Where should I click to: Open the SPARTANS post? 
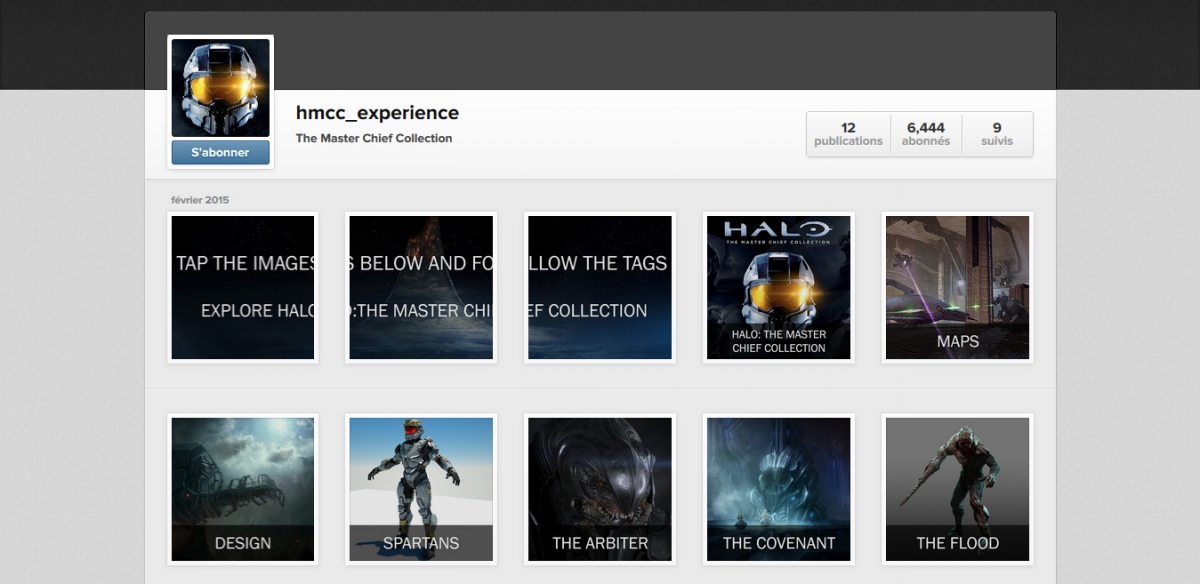(421, 489)
